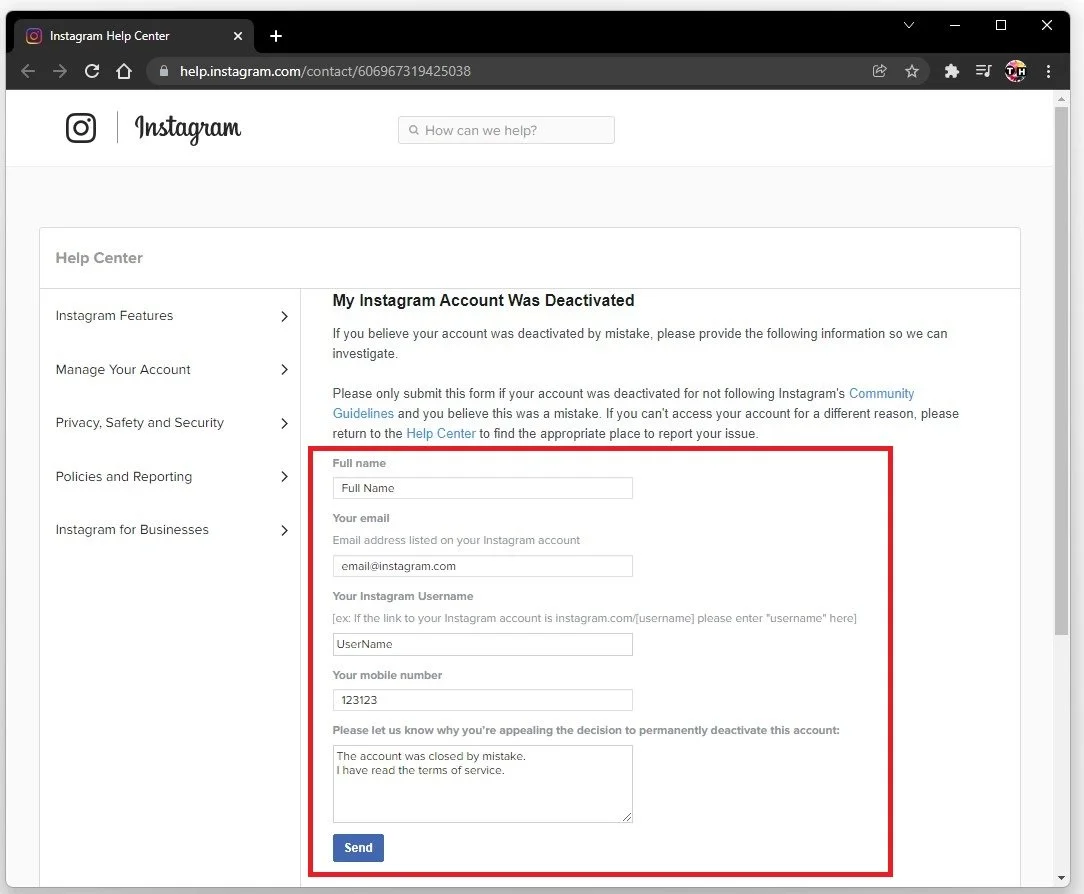Click the Help Center heading
This screenshot has width=1084, height=894.
99,258
